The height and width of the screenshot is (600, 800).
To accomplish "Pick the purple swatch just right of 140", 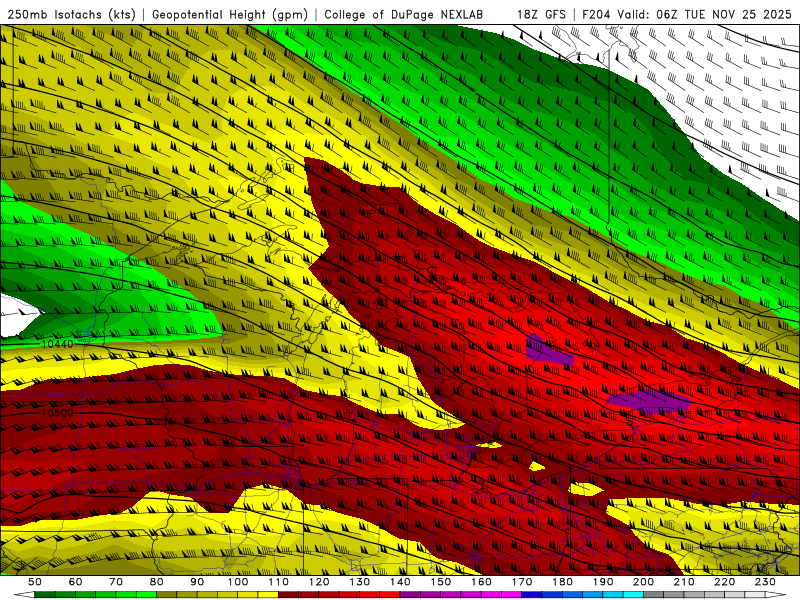I will [410, 595].
